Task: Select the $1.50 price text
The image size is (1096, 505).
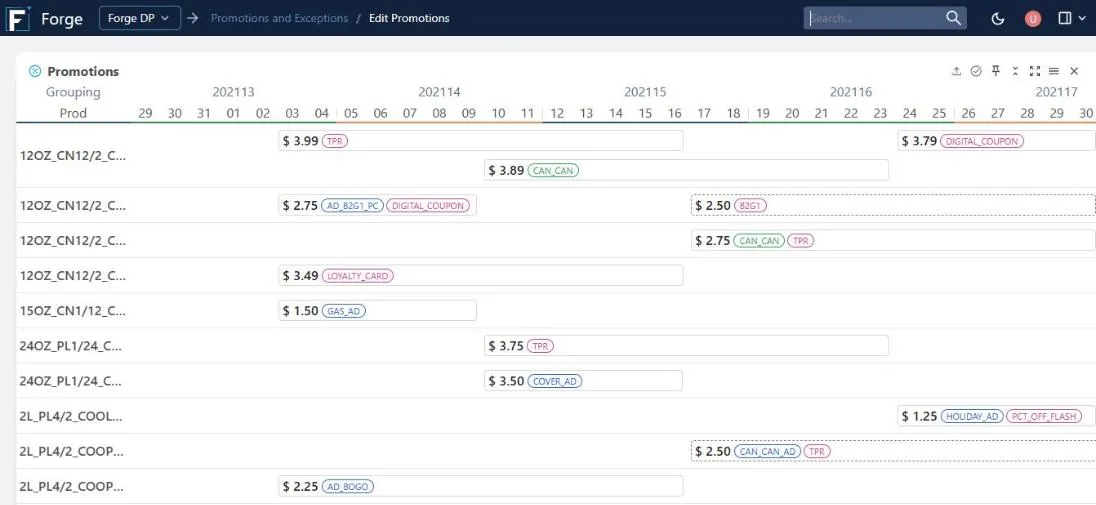Action: (301, 311)
